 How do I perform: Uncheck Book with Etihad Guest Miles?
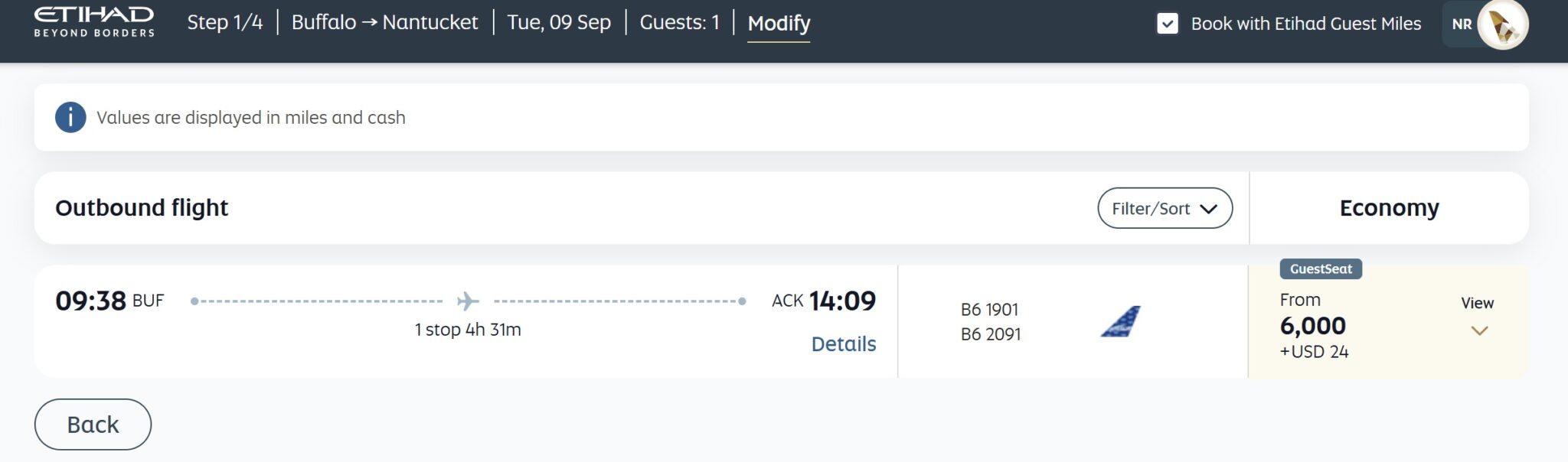point(1168,24)
